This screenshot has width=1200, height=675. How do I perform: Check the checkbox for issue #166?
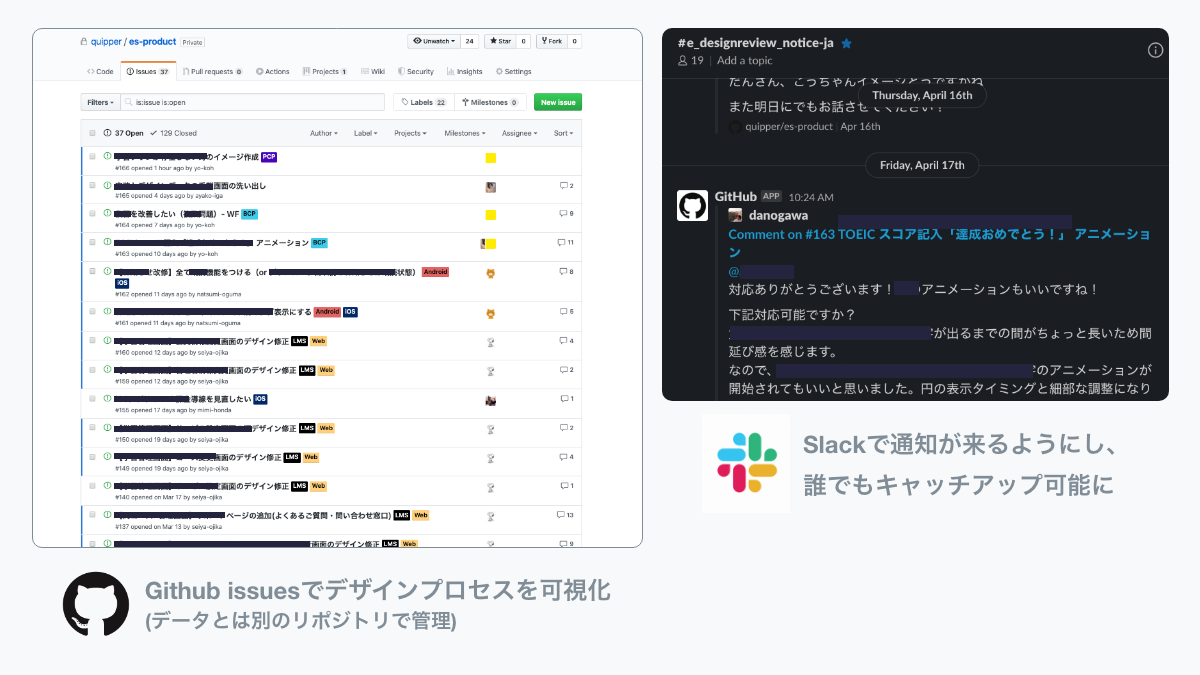[x=93, y=156]
